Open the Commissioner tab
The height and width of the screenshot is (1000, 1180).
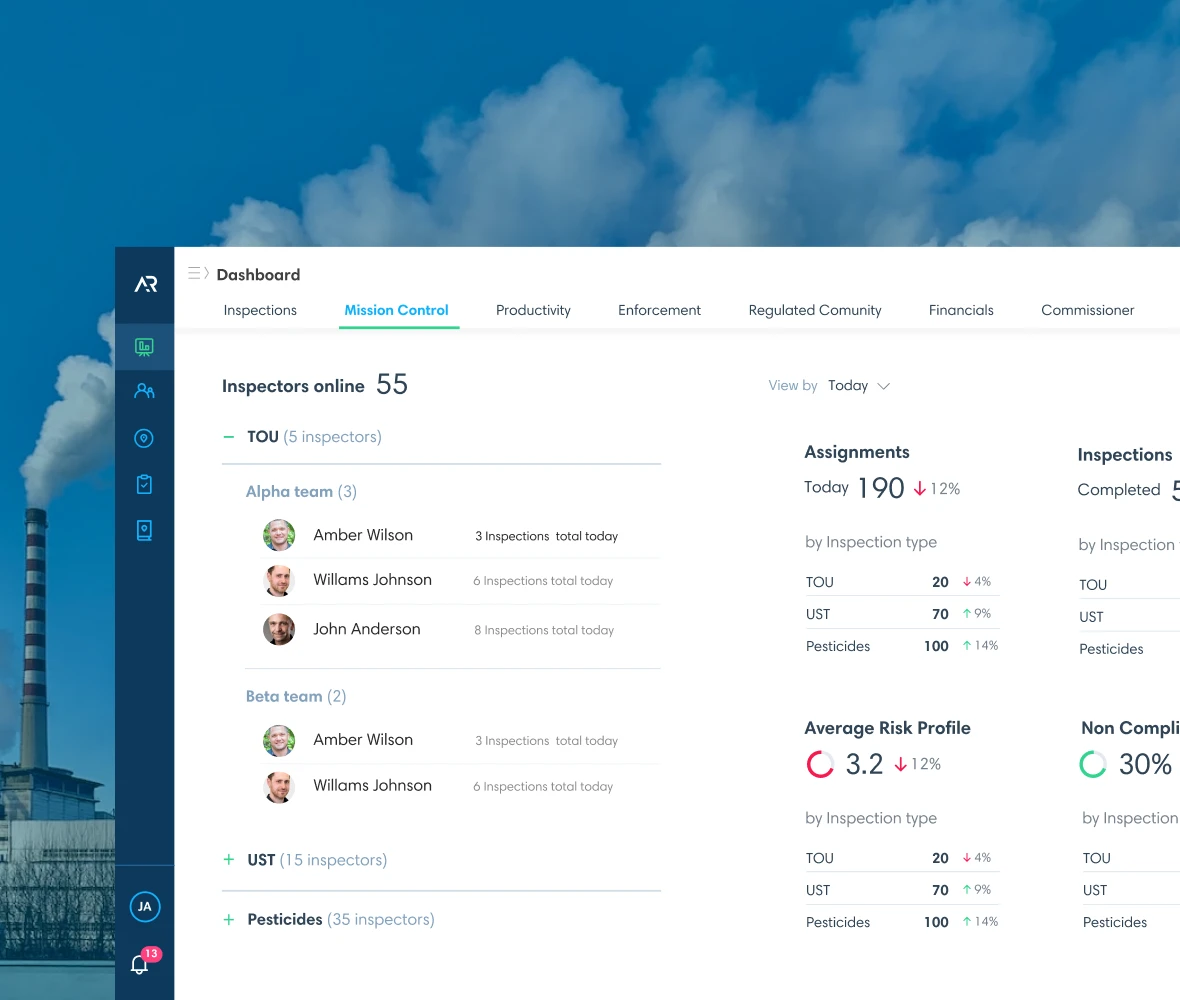[1087, 310]
